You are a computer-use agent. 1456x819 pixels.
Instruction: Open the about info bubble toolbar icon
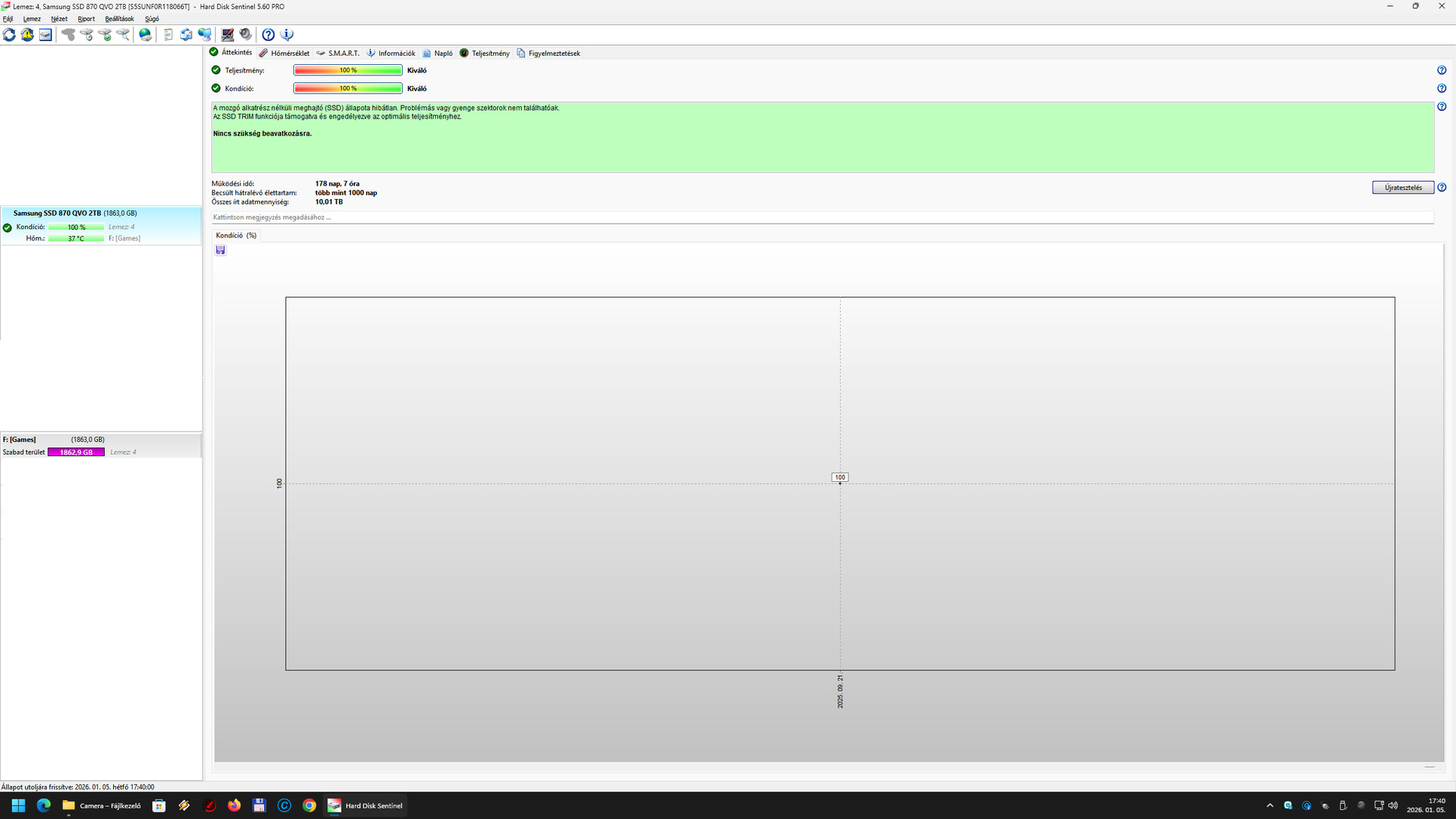(287, 35)
